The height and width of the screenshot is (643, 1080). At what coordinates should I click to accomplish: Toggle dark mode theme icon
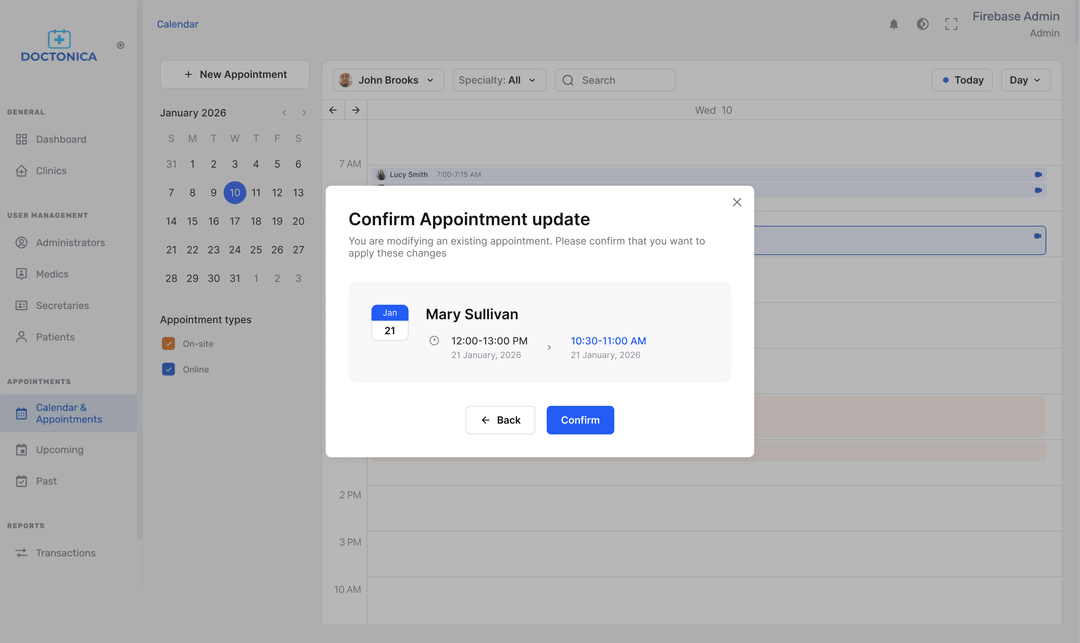point(922,24)
